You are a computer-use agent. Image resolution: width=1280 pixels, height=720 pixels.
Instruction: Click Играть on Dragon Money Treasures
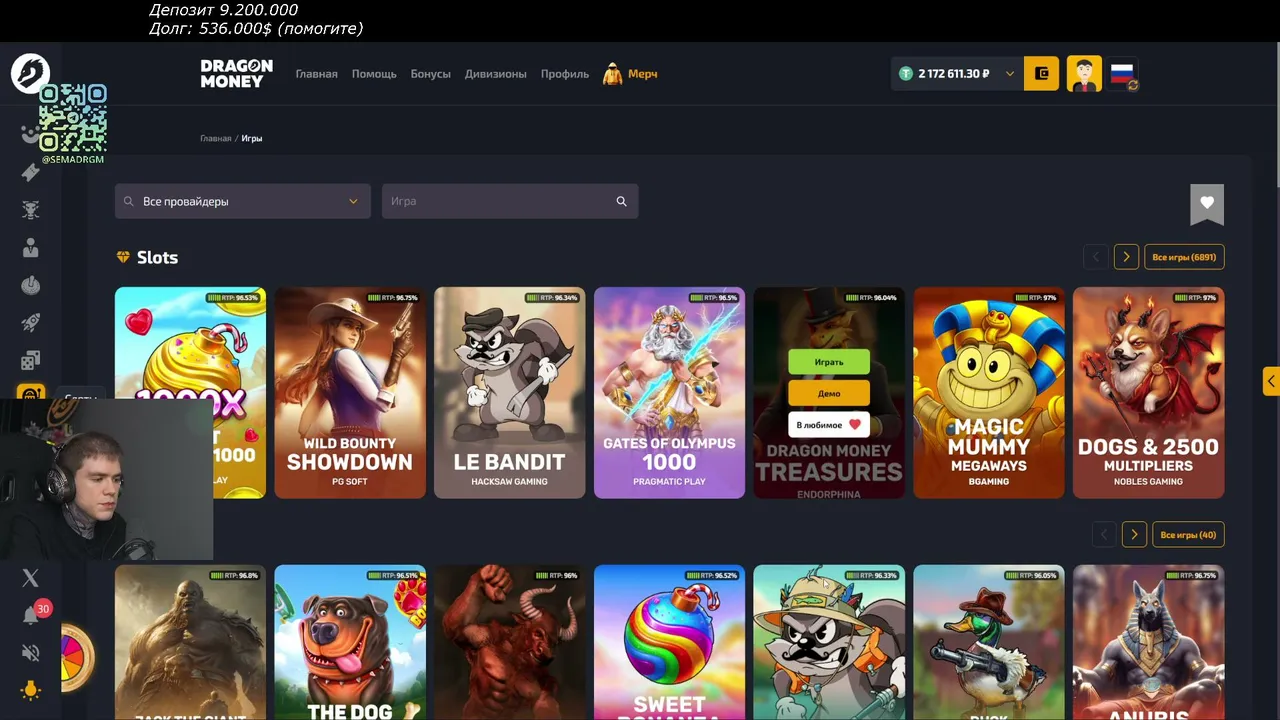829,362
